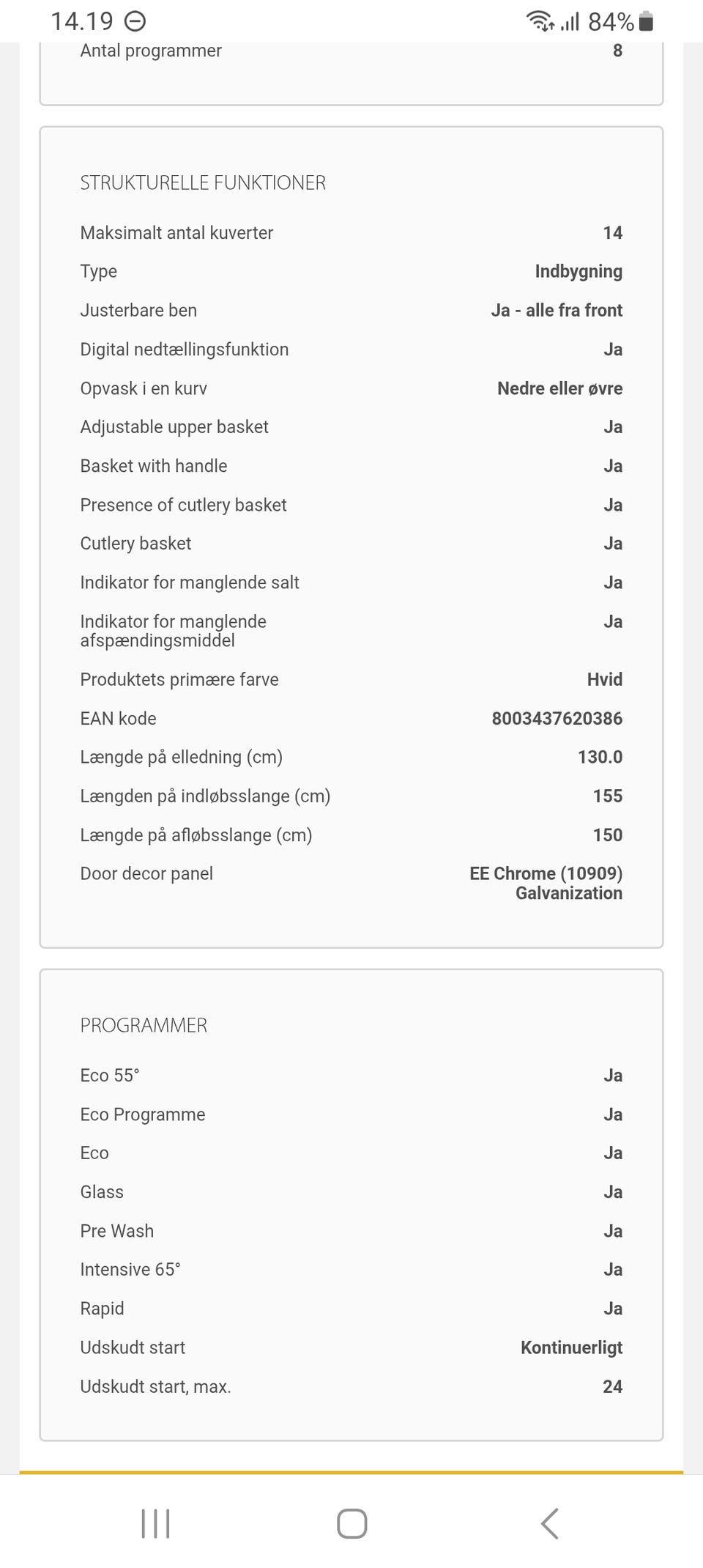Tap the Opvask i en kurv row
The height and width of the screenshot is (1568, 703).
click(351, 388)
